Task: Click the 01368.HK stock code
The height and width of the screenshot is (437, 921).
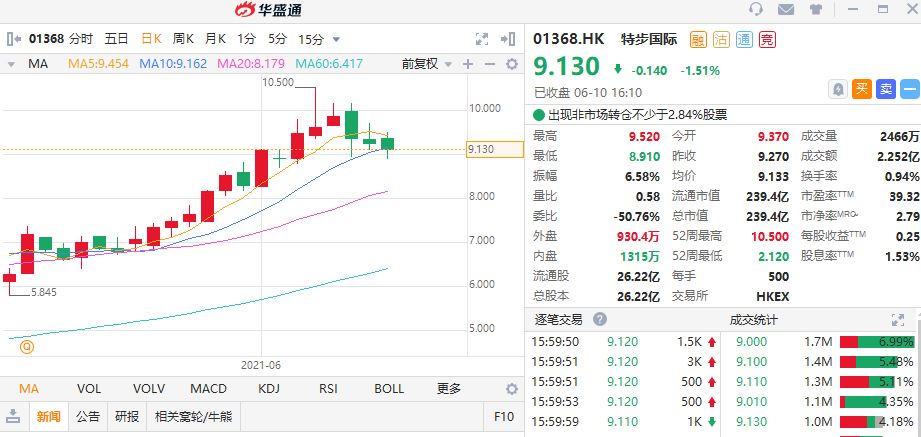Action: [569, 39]
